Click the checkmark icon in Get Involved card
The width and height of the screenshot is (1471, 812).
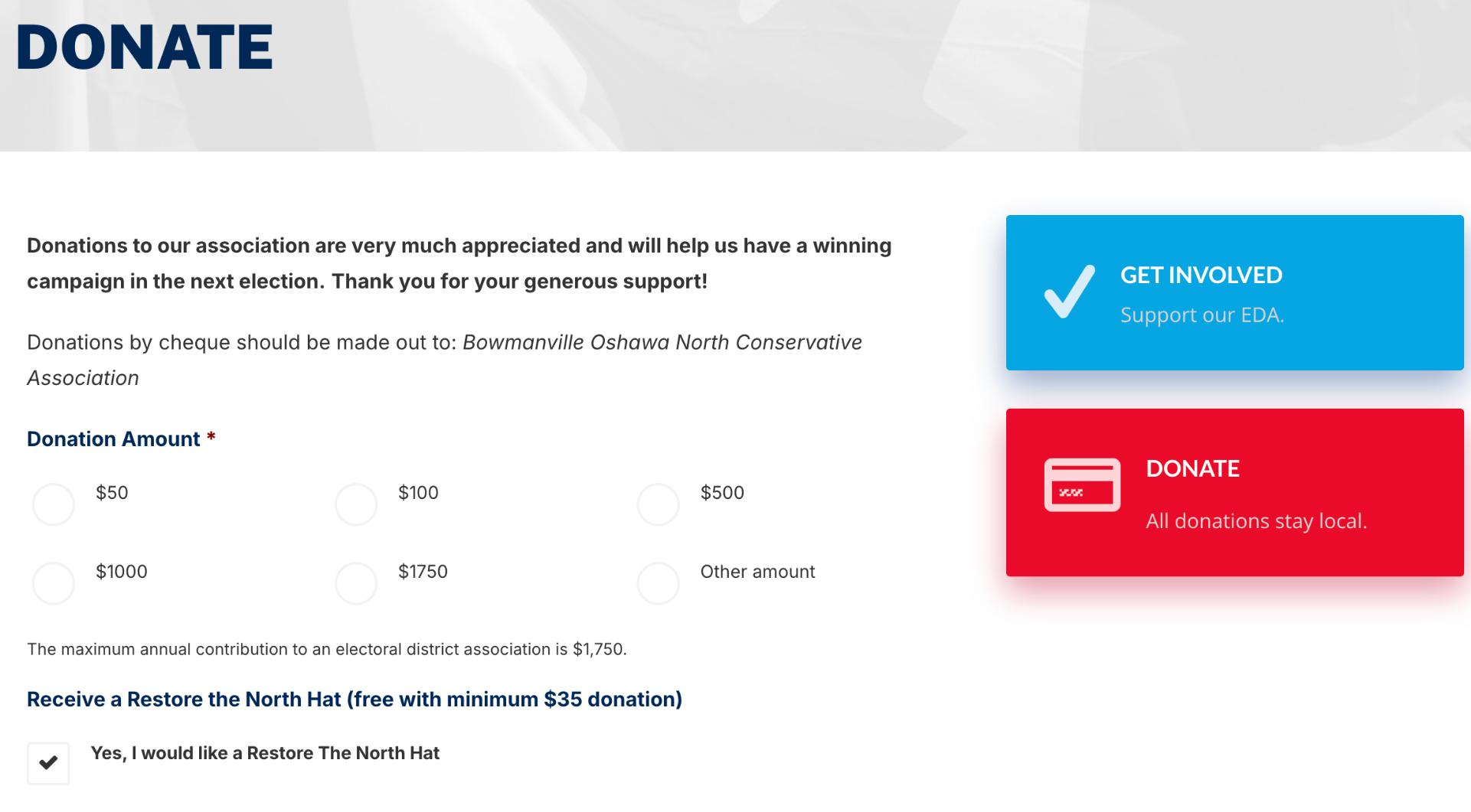point(1069,292)
